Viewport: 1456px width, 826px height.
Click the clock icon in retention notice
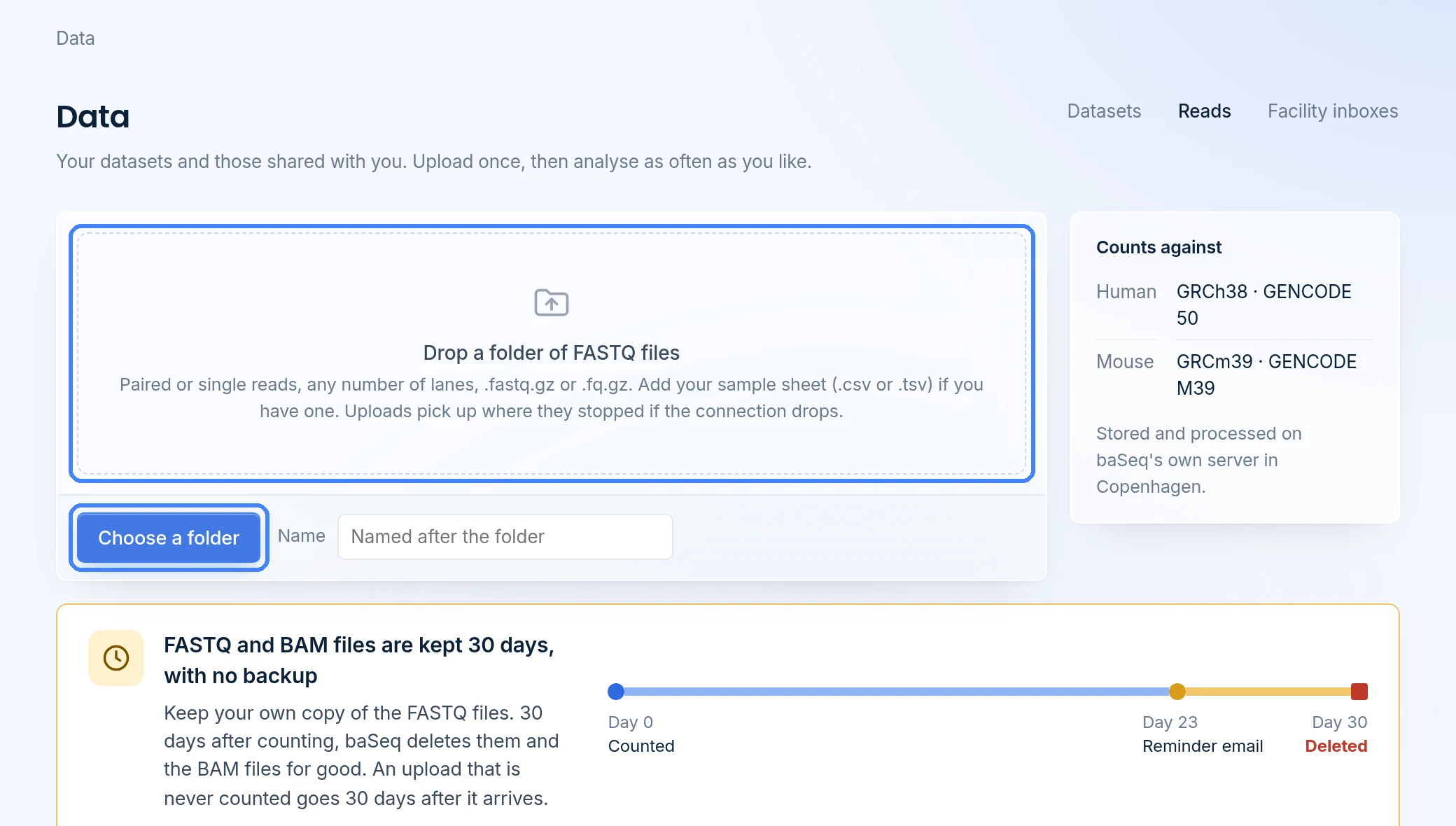(116, 658)
